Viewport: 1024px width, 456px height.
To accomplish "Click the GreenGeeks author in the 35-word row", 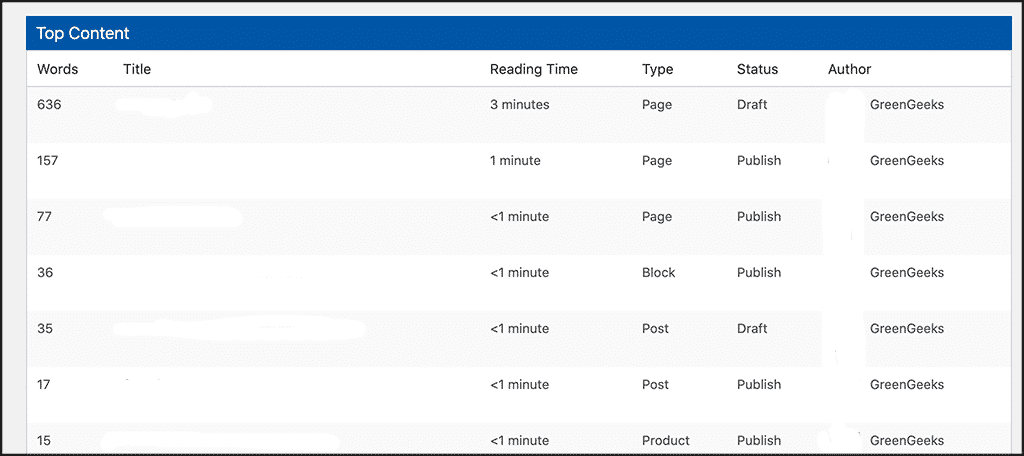I will coord(907,329).
